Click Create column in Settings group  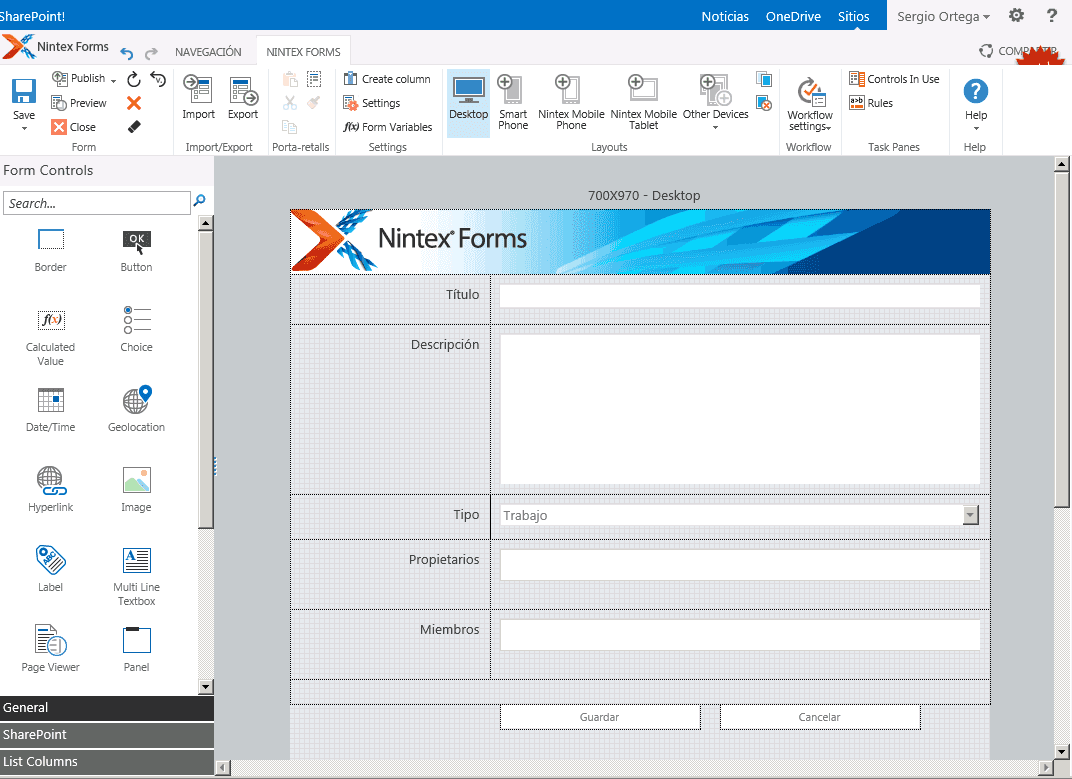(x=387, y=79)
